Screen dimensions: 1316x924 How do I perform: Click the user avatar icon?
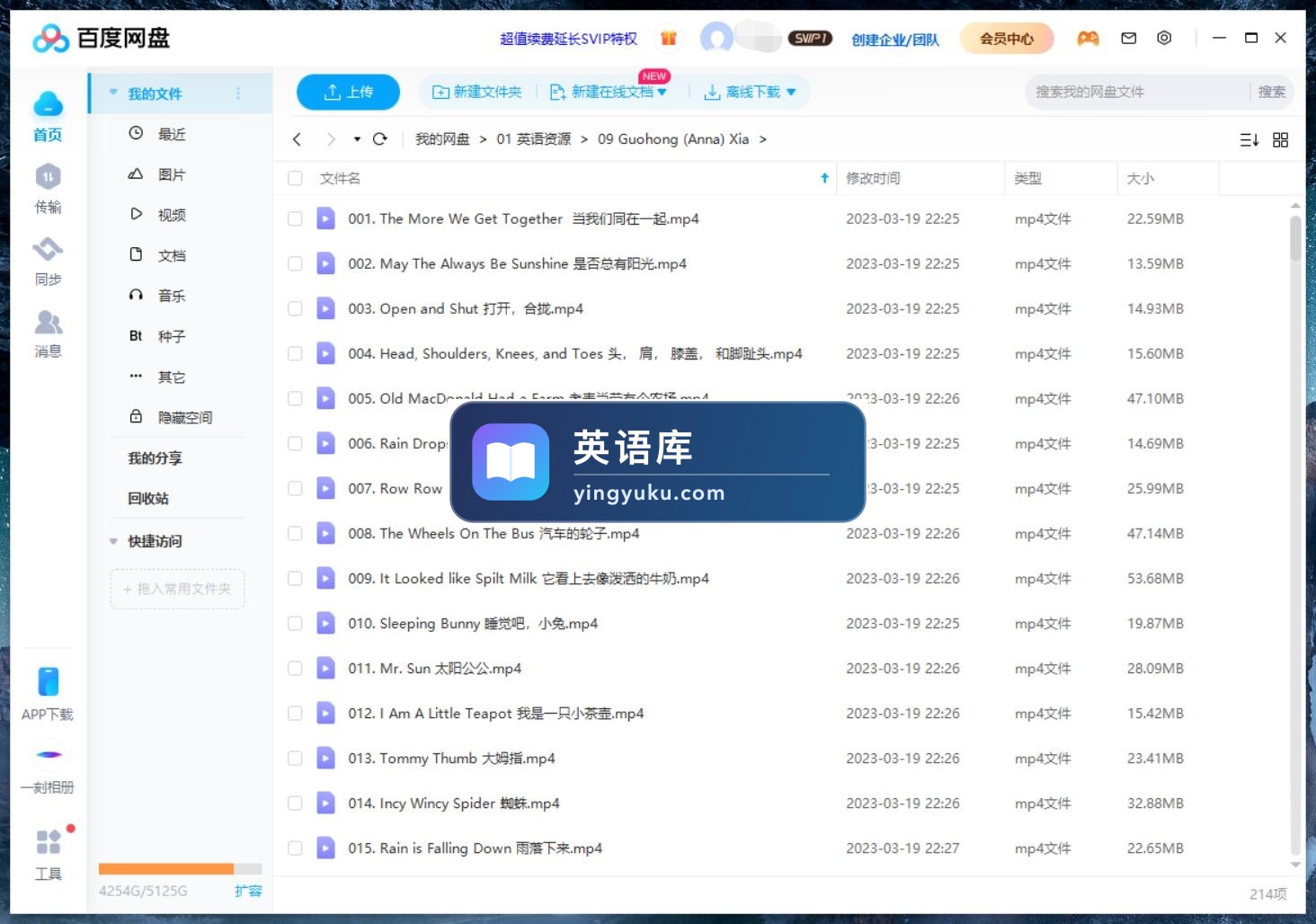pyautogui.click(x=716, y=39)
